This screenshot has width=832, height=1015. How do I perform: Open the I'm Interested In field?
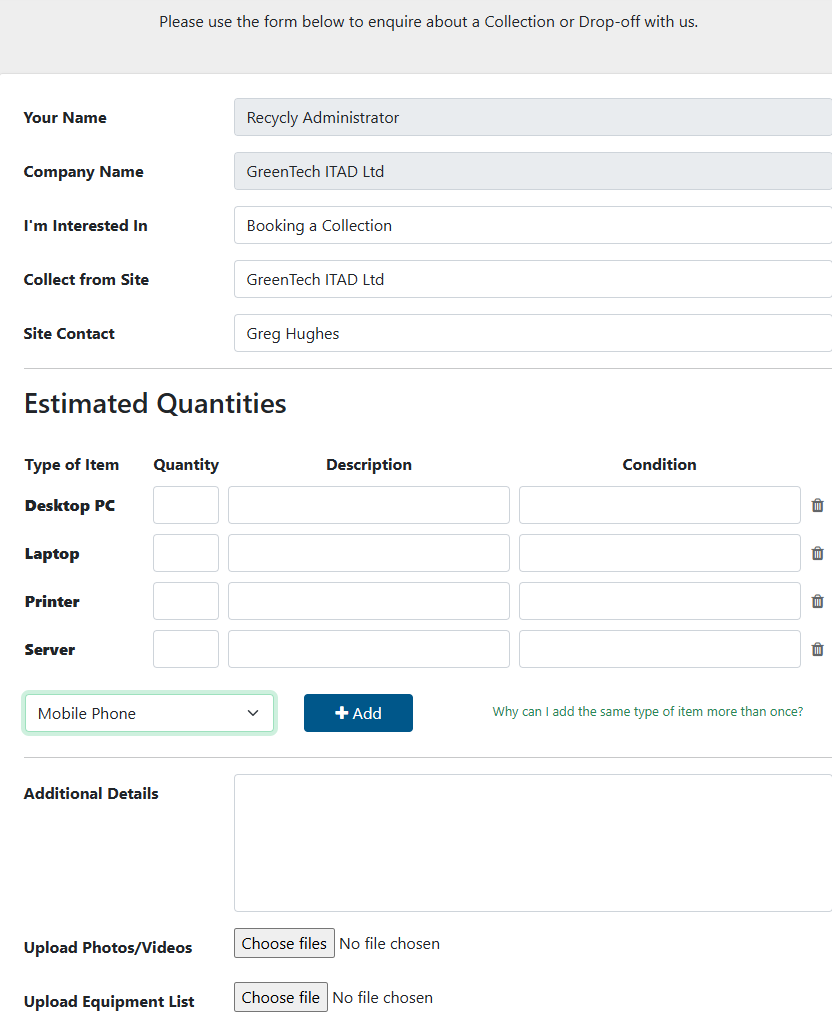click(532, 226)
